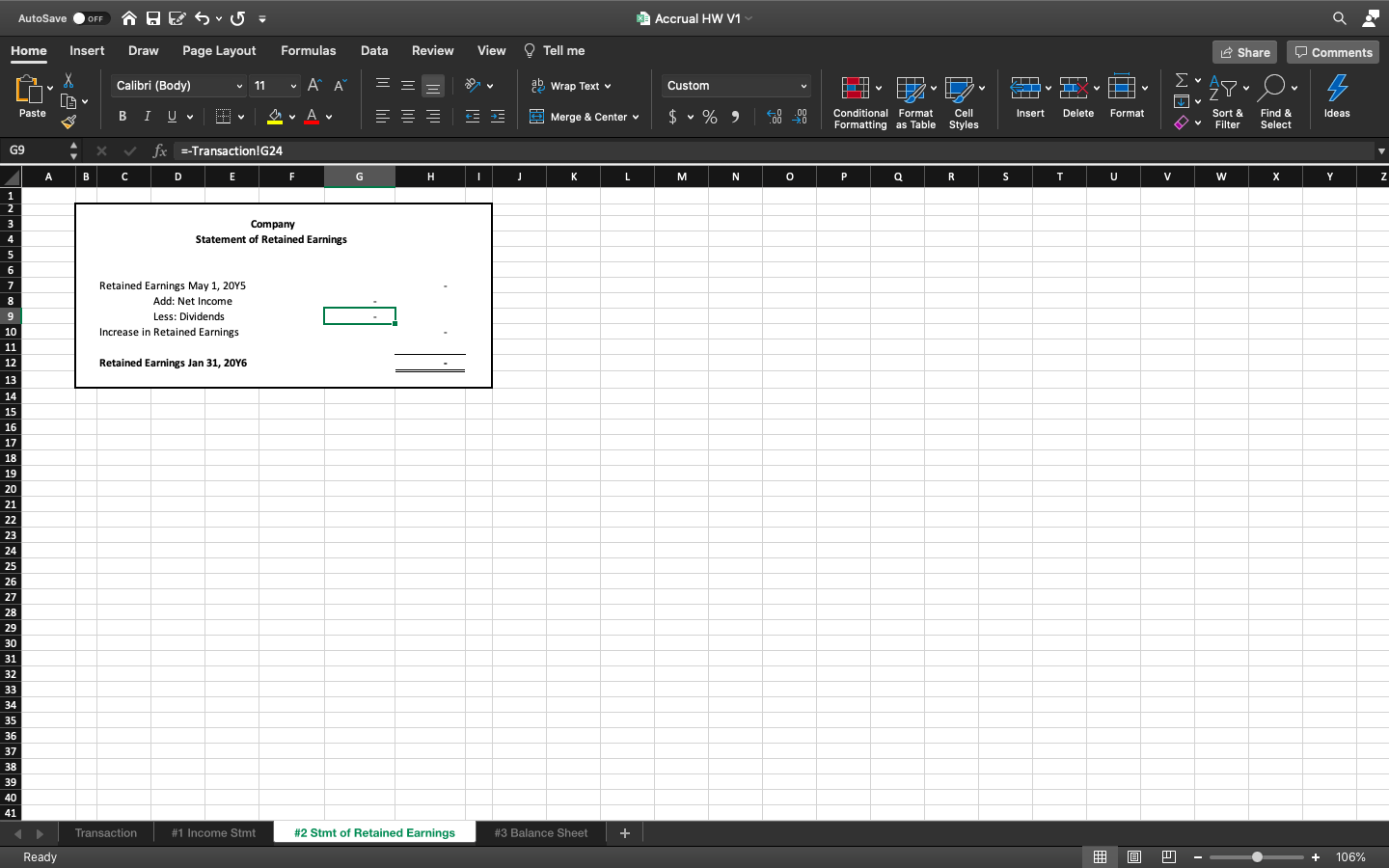Expand fill color options arrow
The image size is (1389, 868).
(291, 117)
